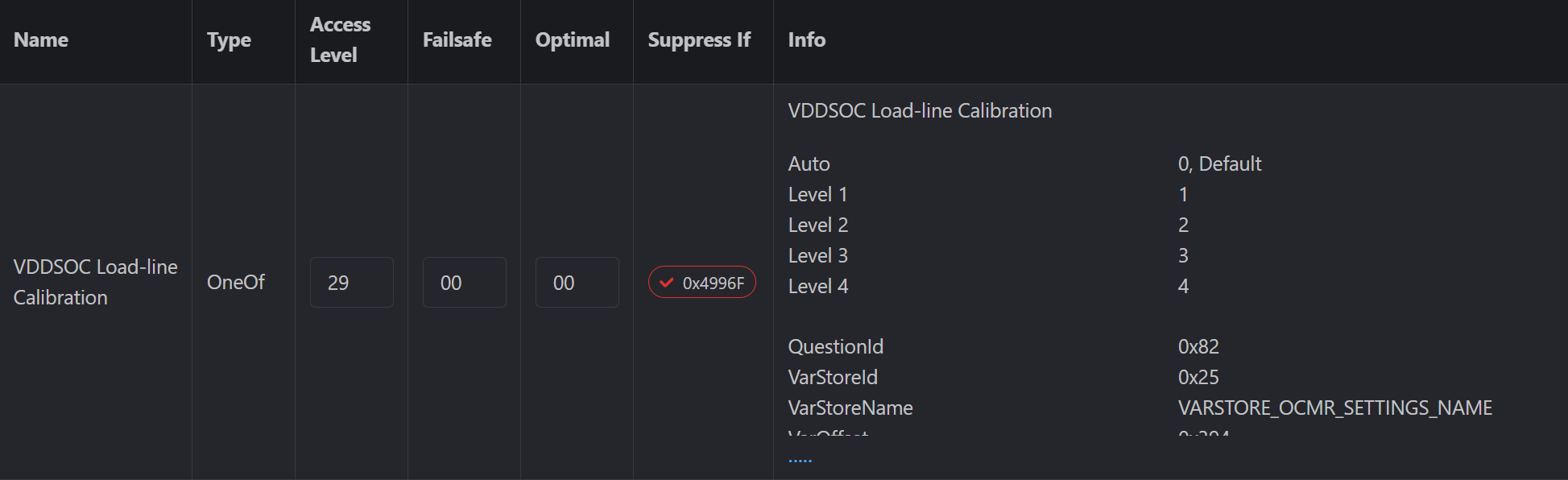Viewport: 1568px width, 480px height.
Task: Edit the Optimal value field 00
Action: (577, 282)
